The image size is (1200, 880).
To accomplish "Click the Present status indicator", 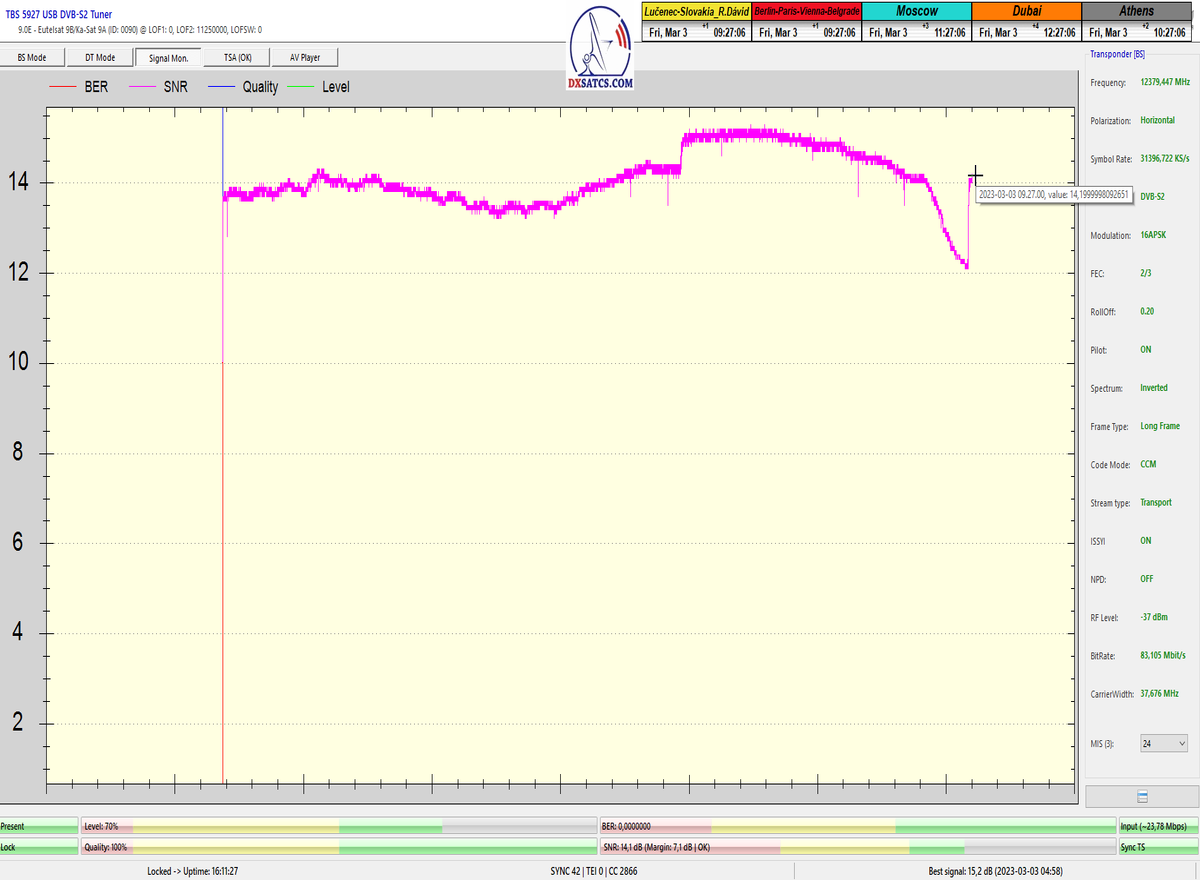I will (39, 827).
